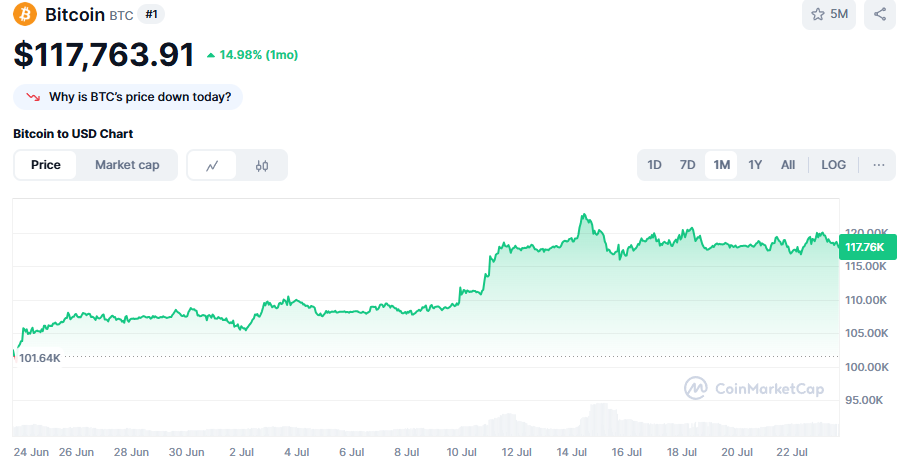Image resolution: width=910 pixels, height=458 pixels.
Task: Click the 110.00K price axis label
Action: click(x=866, y=300)
